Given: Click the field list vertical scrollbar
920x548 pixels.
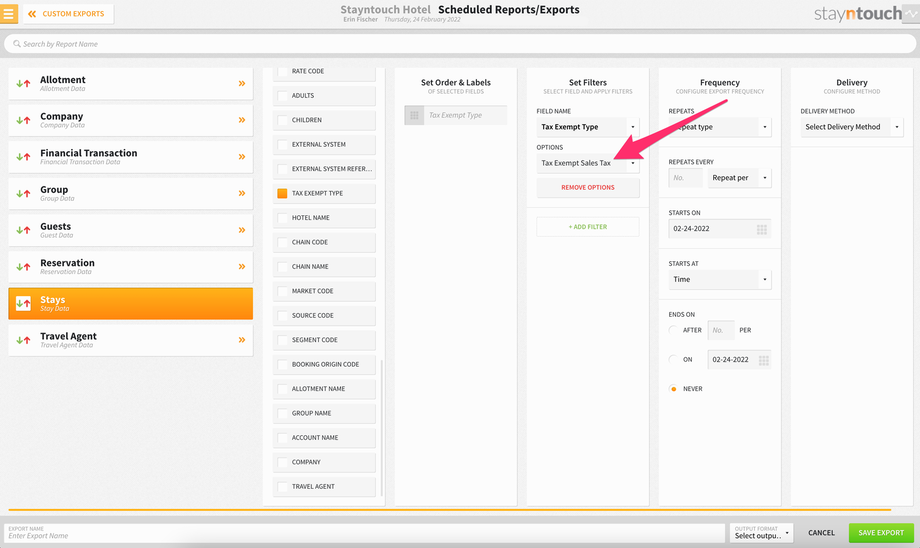Looking at the screenshot, I should tap(382, 428).
